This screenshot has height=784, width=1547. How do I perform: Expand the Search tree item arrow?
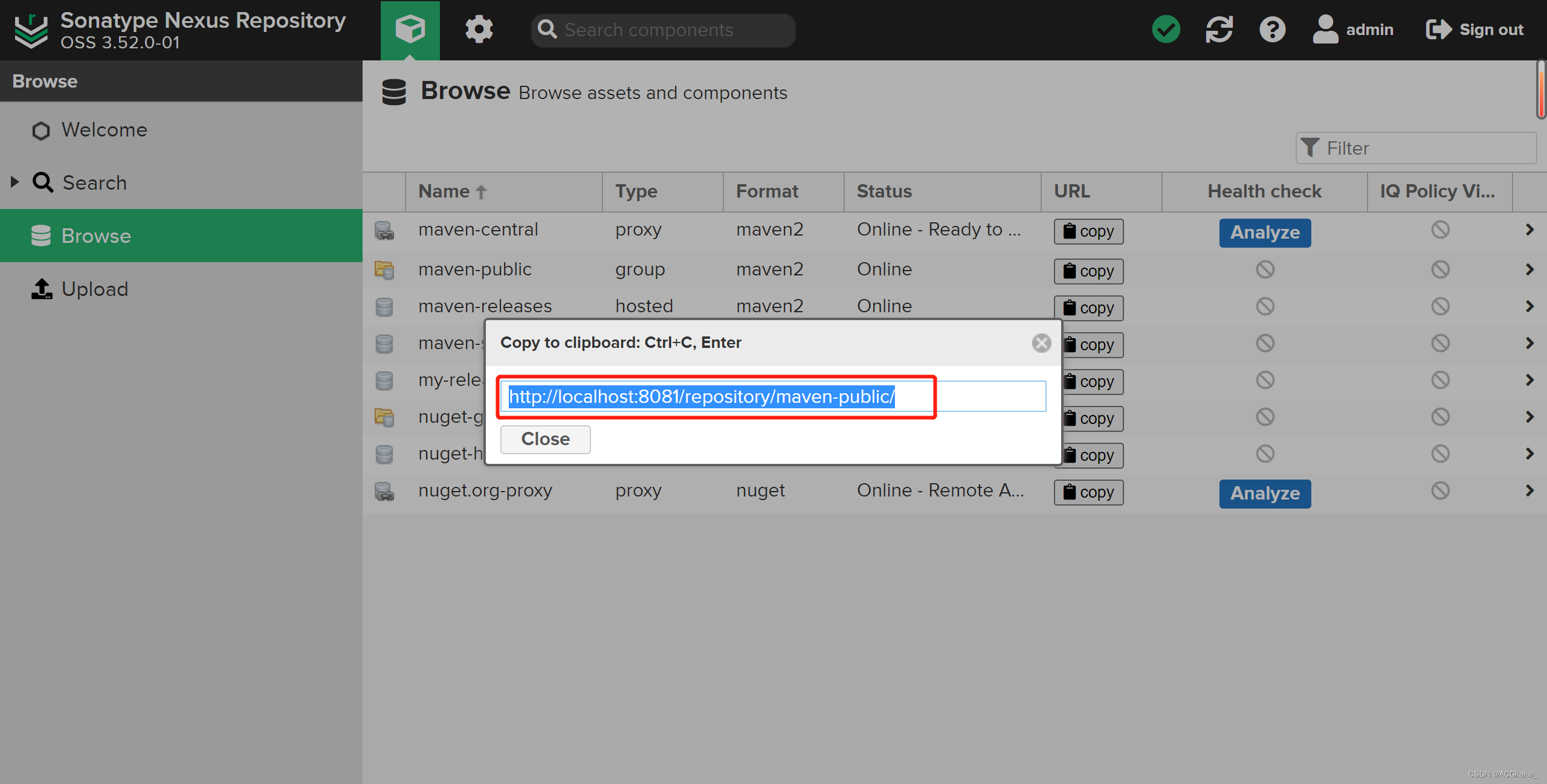pyautogui.click(x=15, y=182)
